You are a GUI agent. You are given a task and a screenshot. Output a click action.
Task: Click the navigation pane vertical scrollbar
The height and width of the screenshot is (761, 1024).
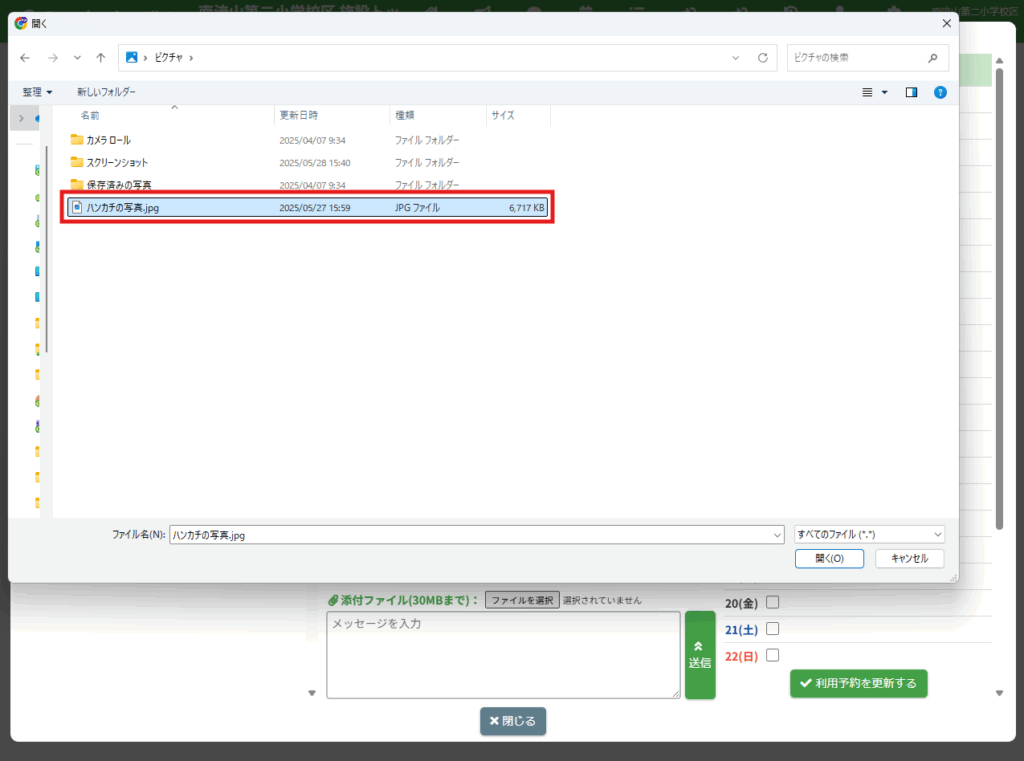click(46, 250)
